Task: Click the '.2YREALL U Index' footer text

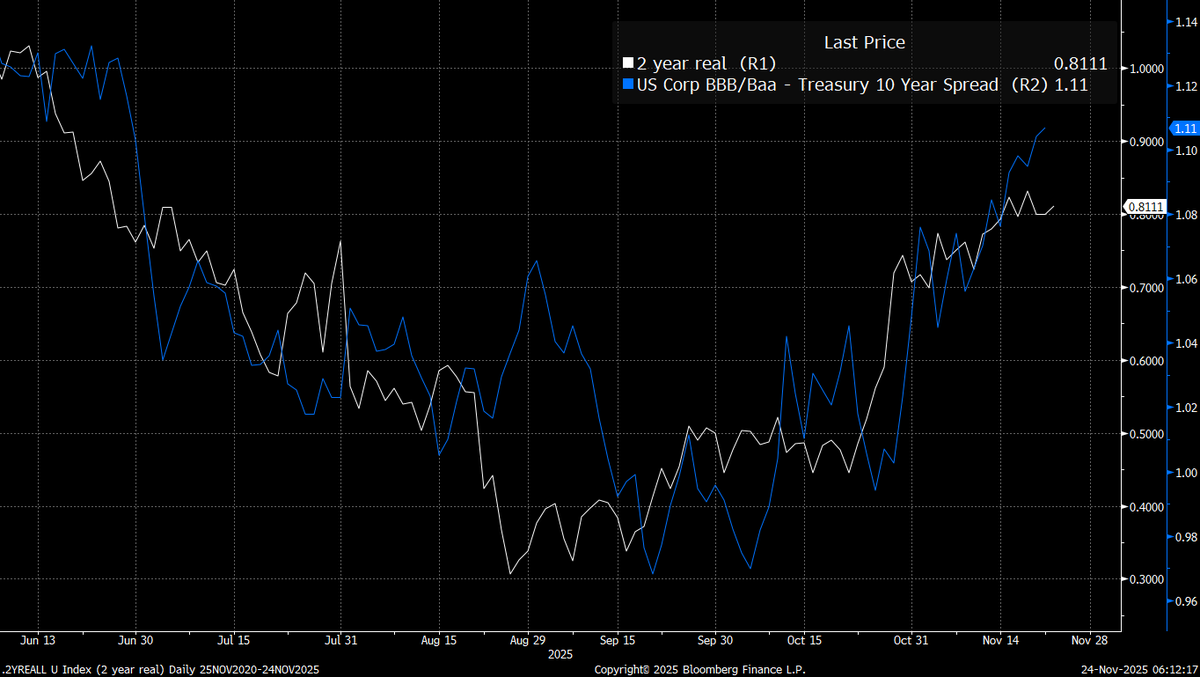Action: click(45, 669)
